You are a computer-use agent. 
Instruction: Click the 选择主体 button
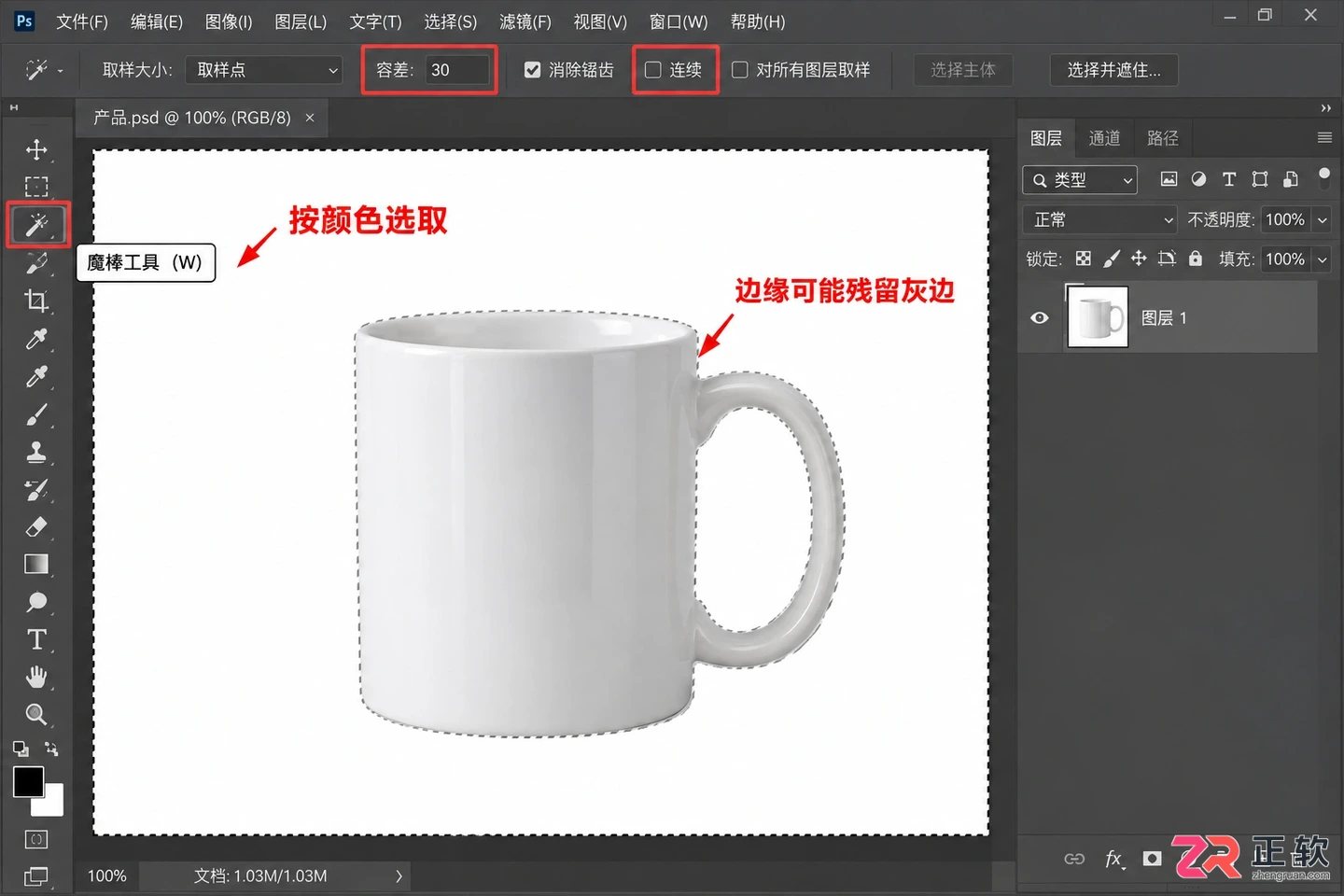962,70
